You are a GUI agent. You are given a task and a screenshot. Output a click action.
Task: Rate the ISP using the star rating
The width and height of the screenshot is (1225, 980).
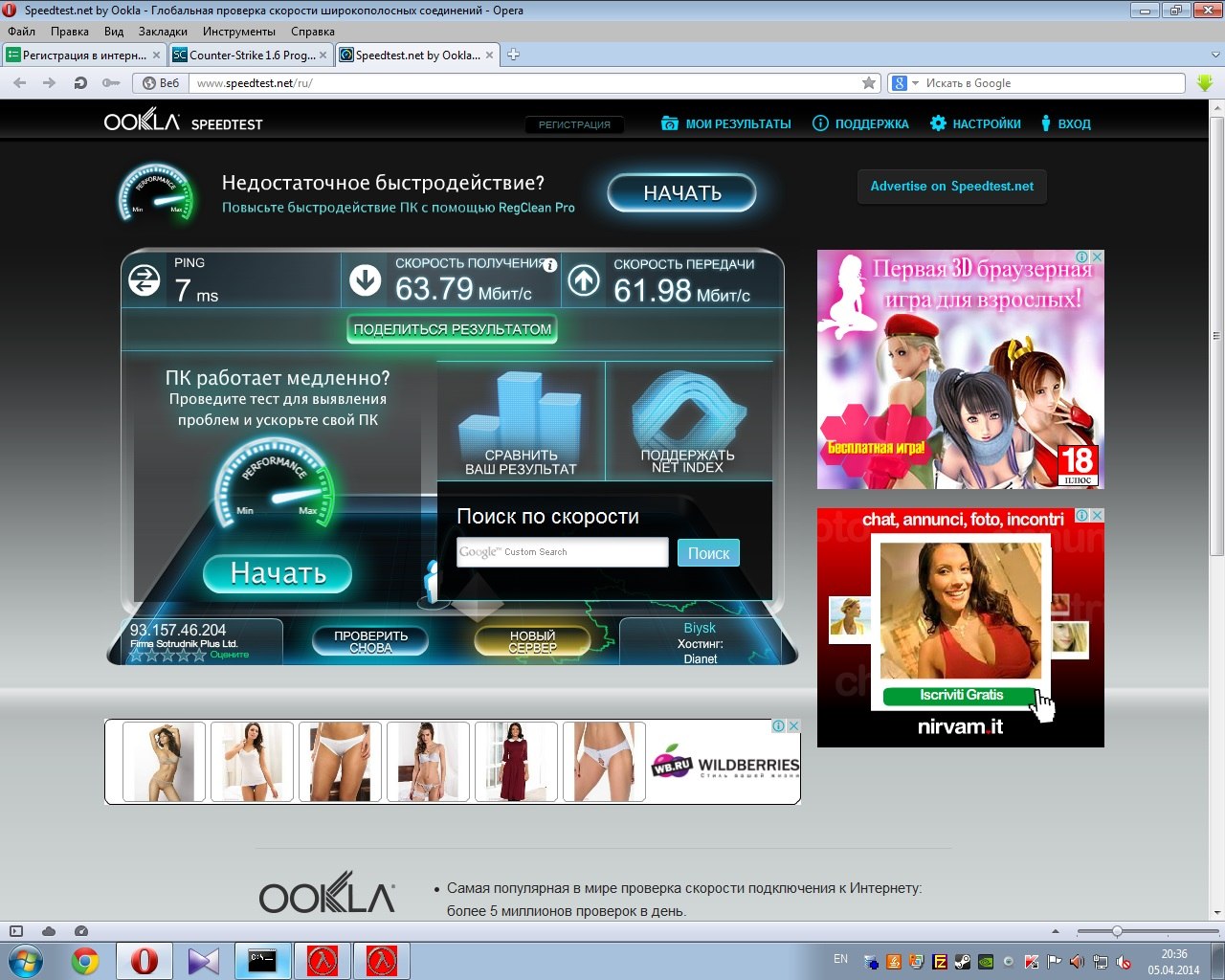pos(167,656)
